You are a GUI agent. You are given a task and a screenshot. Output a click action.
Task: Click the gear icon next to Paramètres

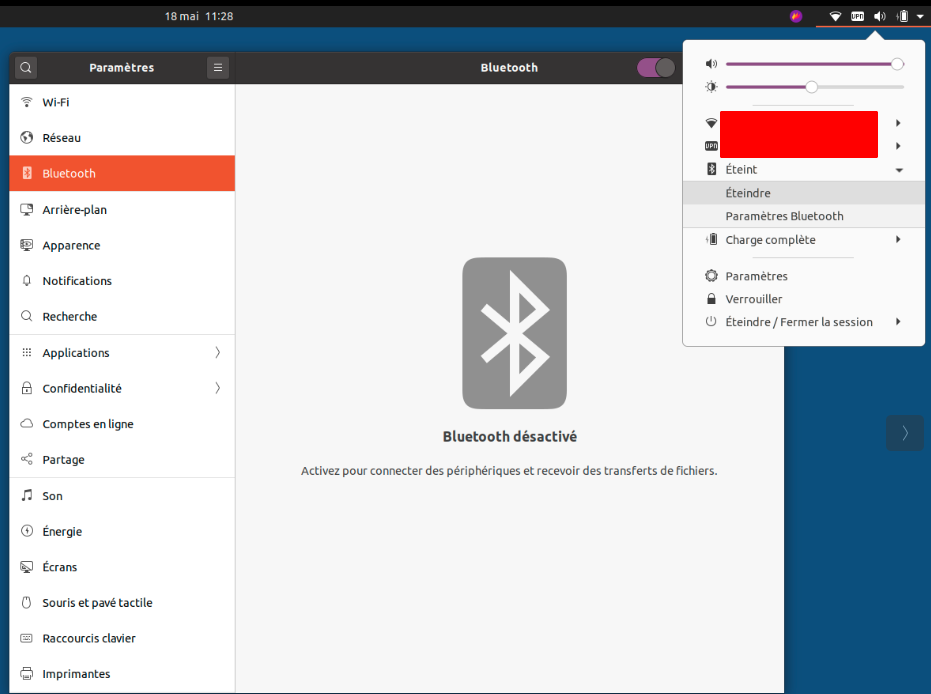click(x=711, y=276)
